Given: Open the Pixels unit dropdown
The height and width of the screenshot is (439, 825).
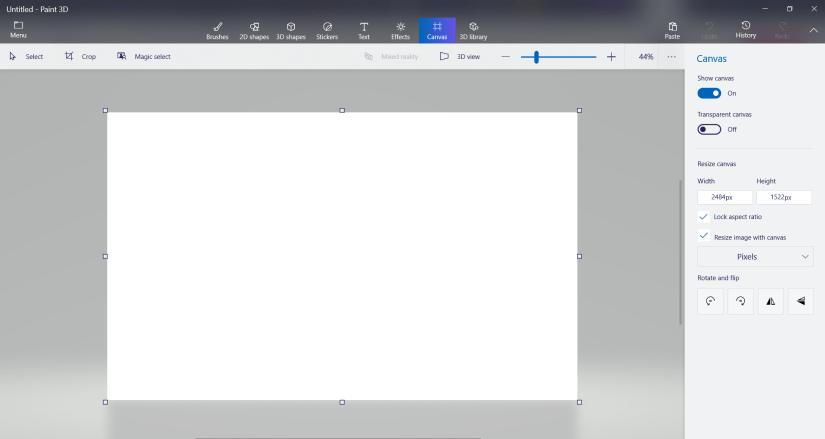Looking at the screenshot, I should tap(755, 257).
